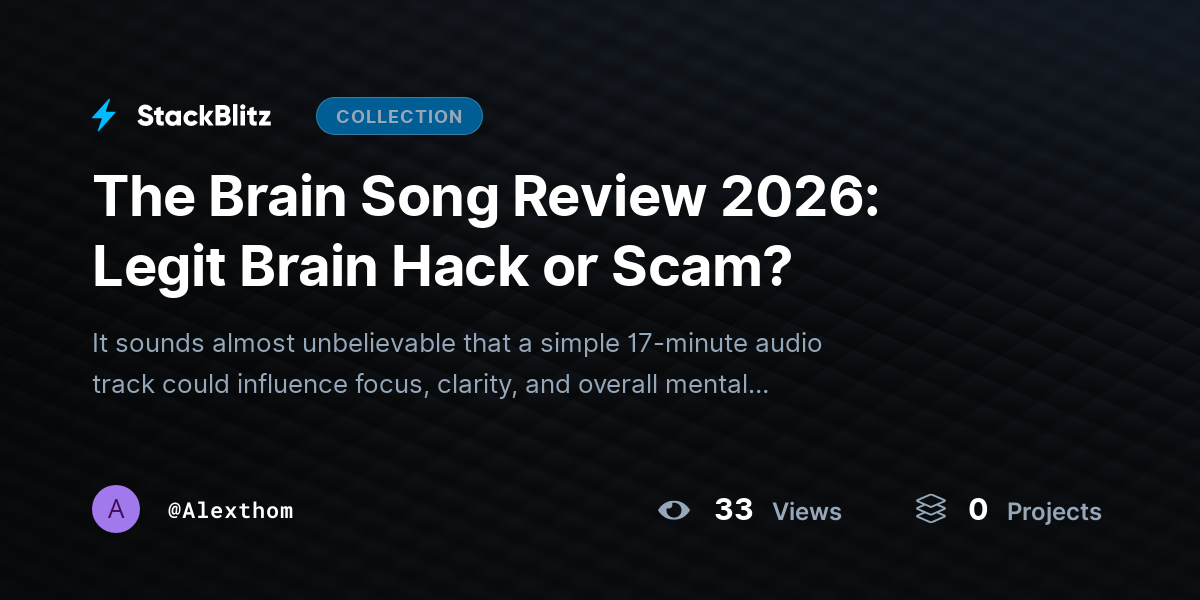Click 'The Brain Song Review 2026:' title line
The image size is (1200, 600).
[x=486, y=198]
